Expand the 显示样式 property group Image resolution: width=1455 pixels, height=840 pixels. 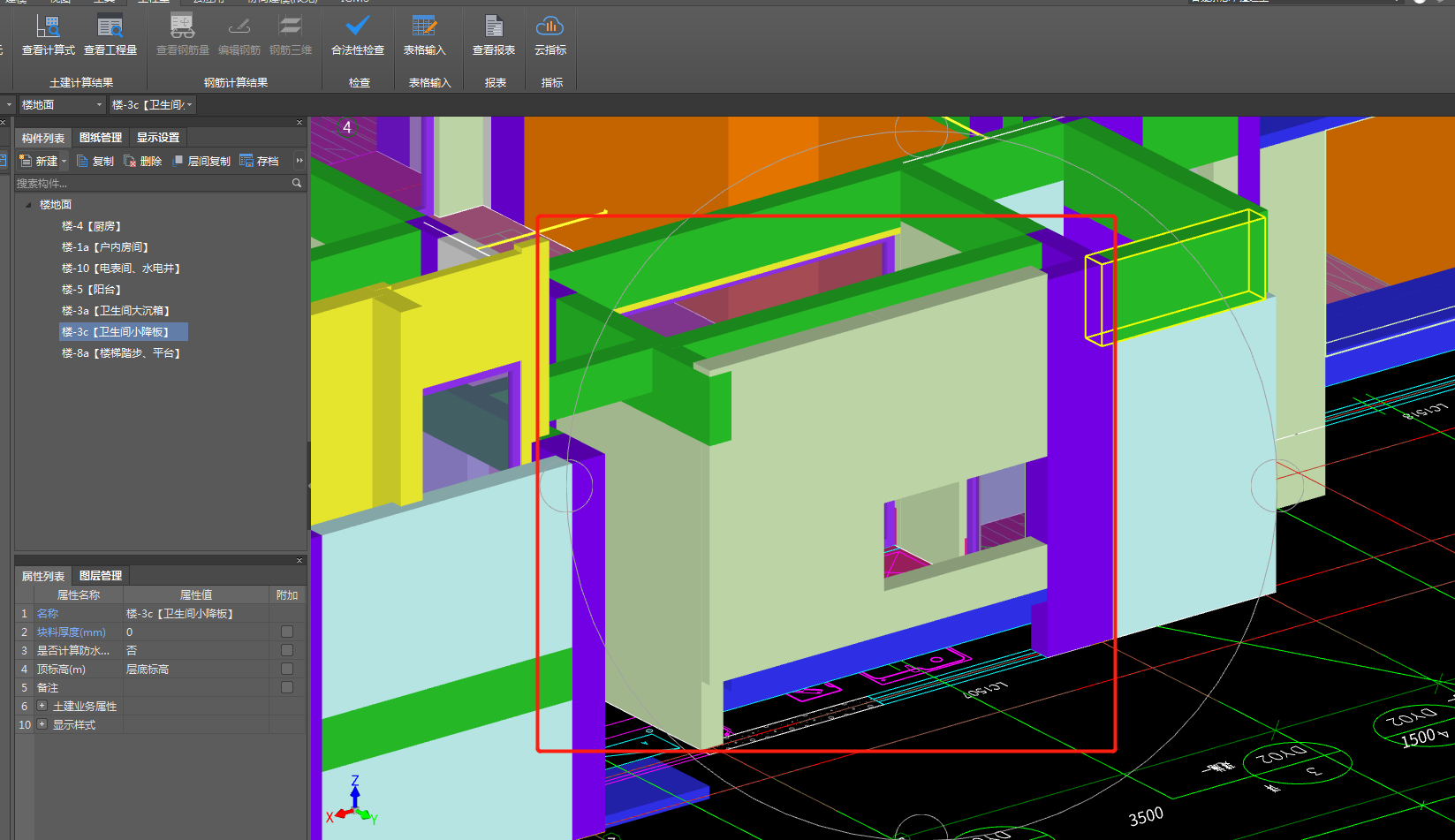(42, 724)
